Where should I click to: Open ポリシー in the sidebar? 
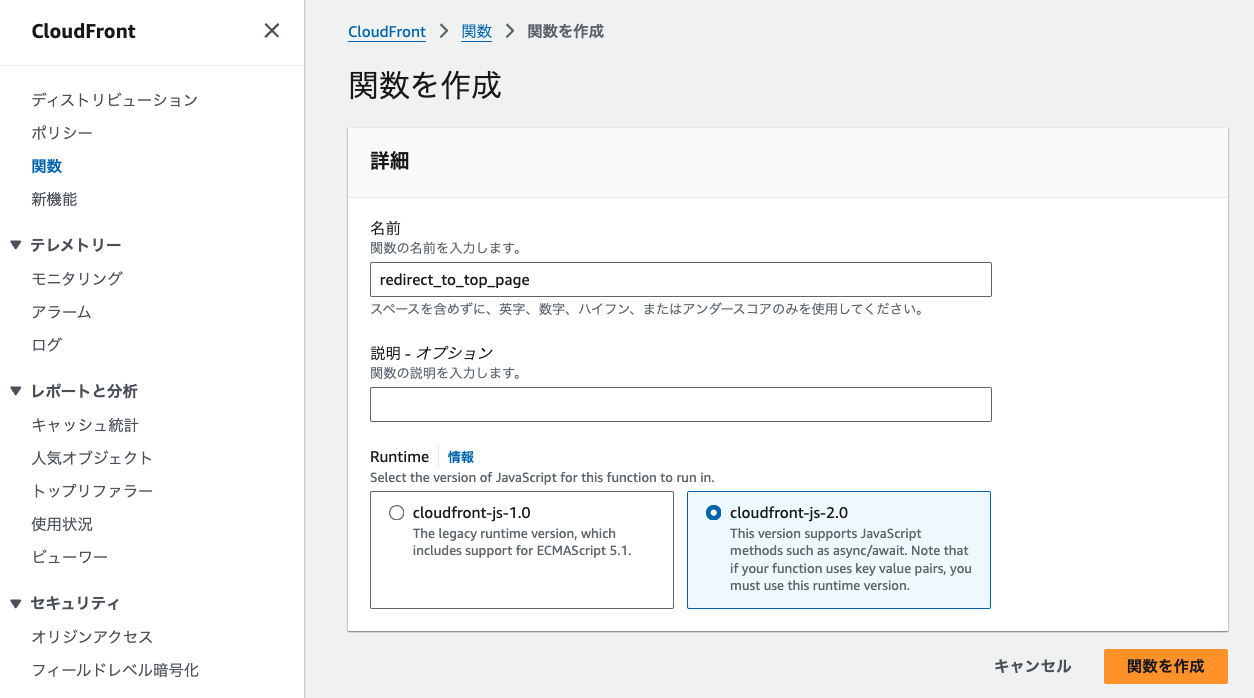(x=62, y=133)
